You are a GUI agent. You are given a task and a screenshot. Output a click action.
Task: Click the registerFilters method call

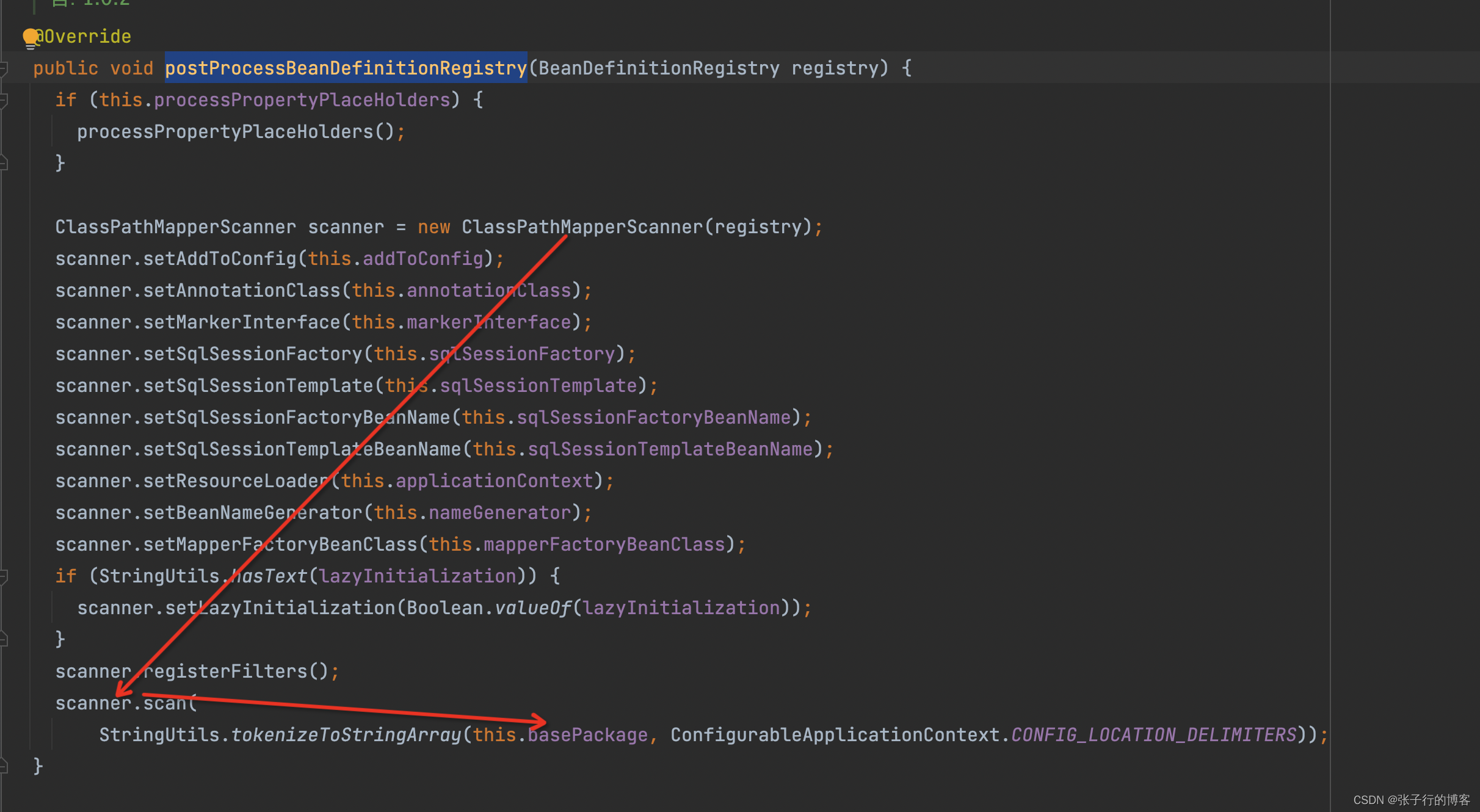point(226,672)
